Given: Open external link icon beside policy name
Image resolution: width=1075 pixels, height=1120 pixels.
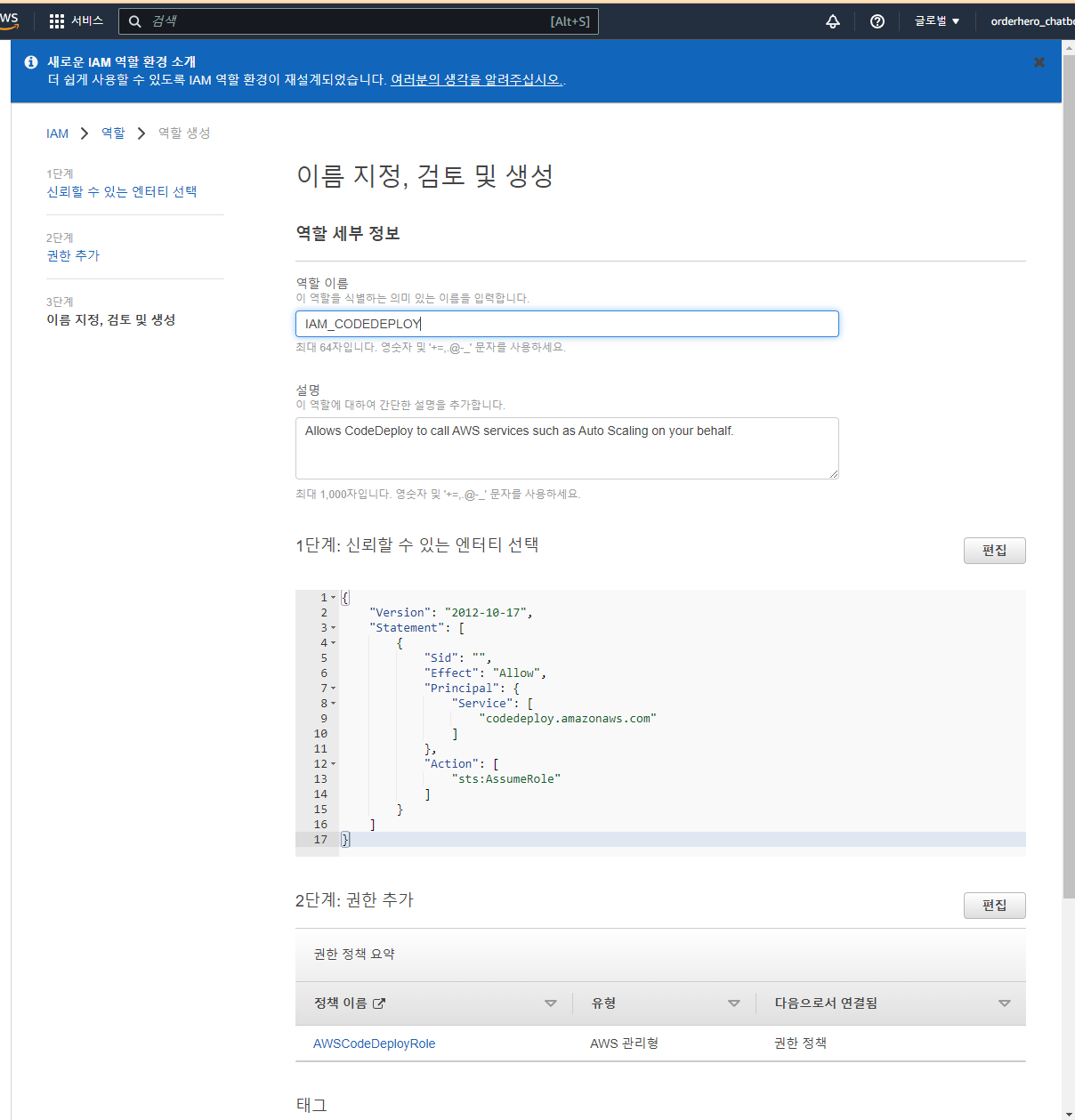Looking at the screenshot, I should (x=379, y=1003).
